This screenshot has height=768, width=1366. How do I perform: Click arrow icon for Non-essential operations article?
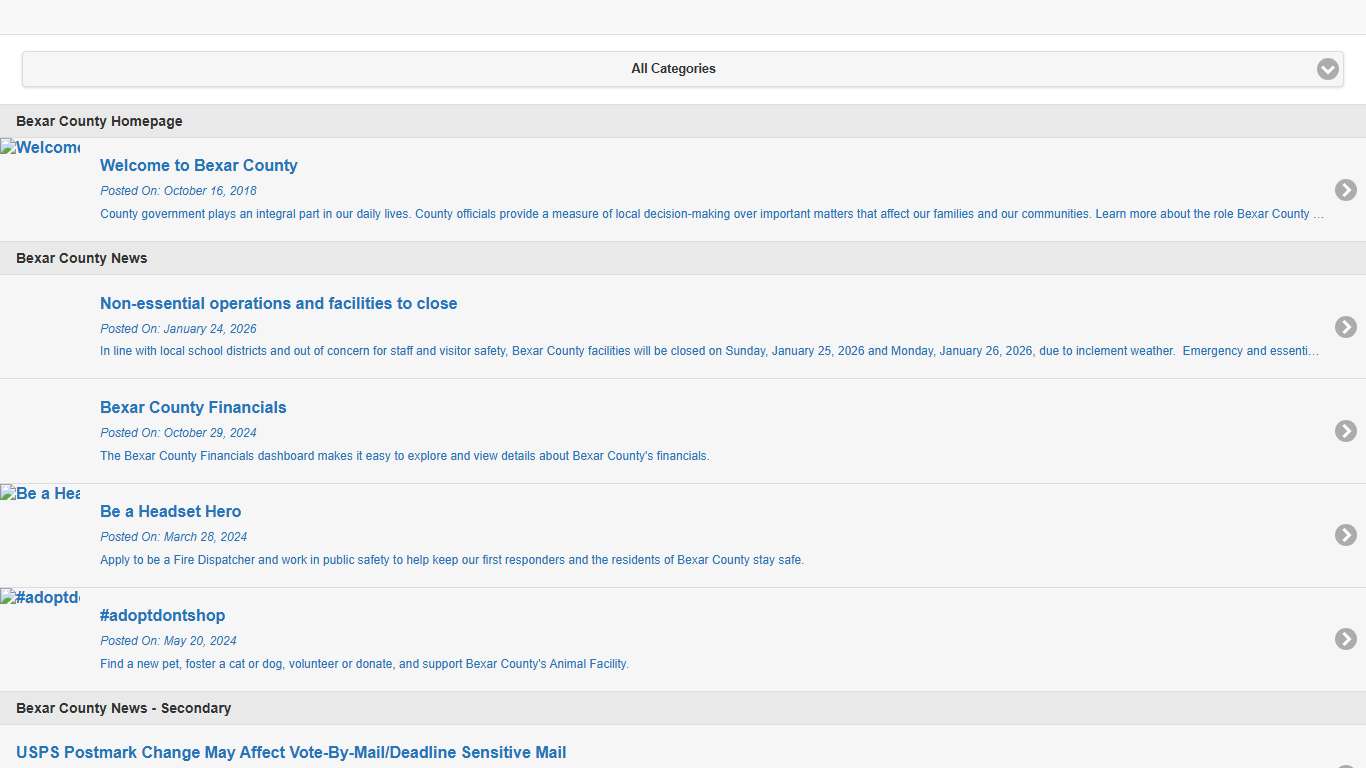pyautogui.click(x=1345, y=327)
